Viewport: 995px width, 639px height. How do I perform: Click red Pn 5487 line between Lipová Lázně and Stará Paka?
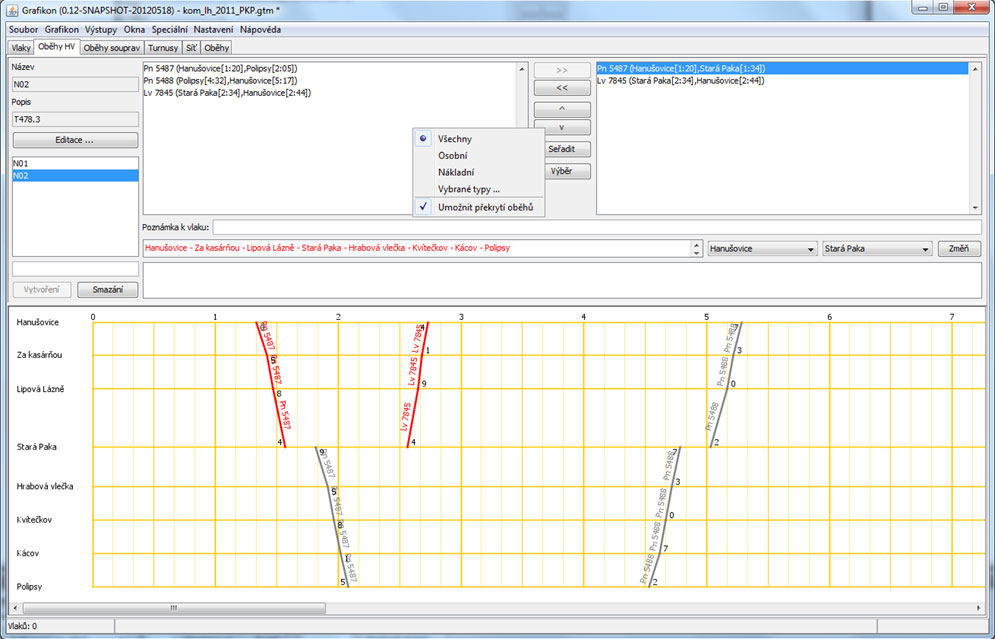pyautogui.click(x=279, y=418)
